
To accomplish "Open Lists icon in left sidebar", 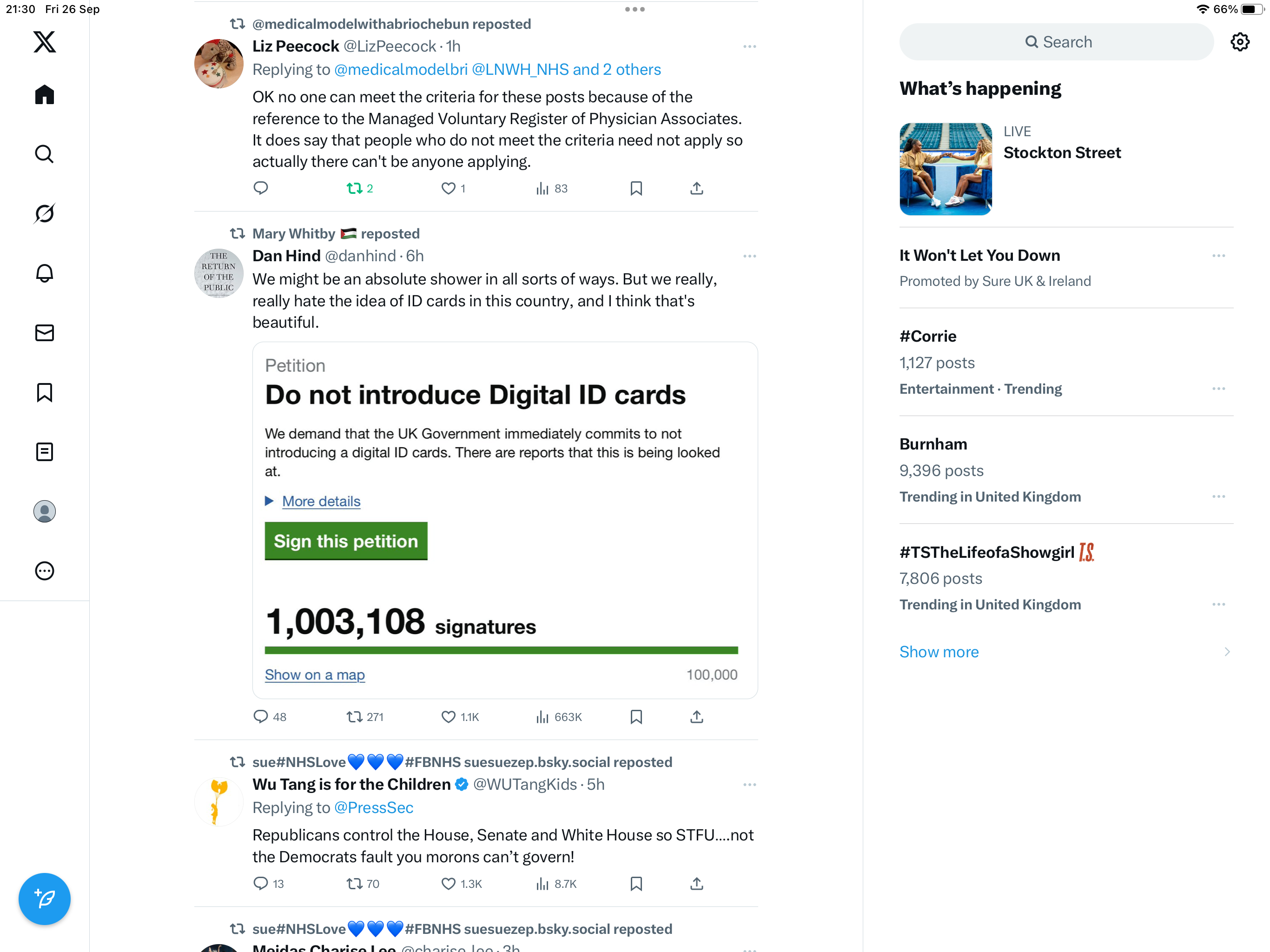I will [x=44, y=452].
